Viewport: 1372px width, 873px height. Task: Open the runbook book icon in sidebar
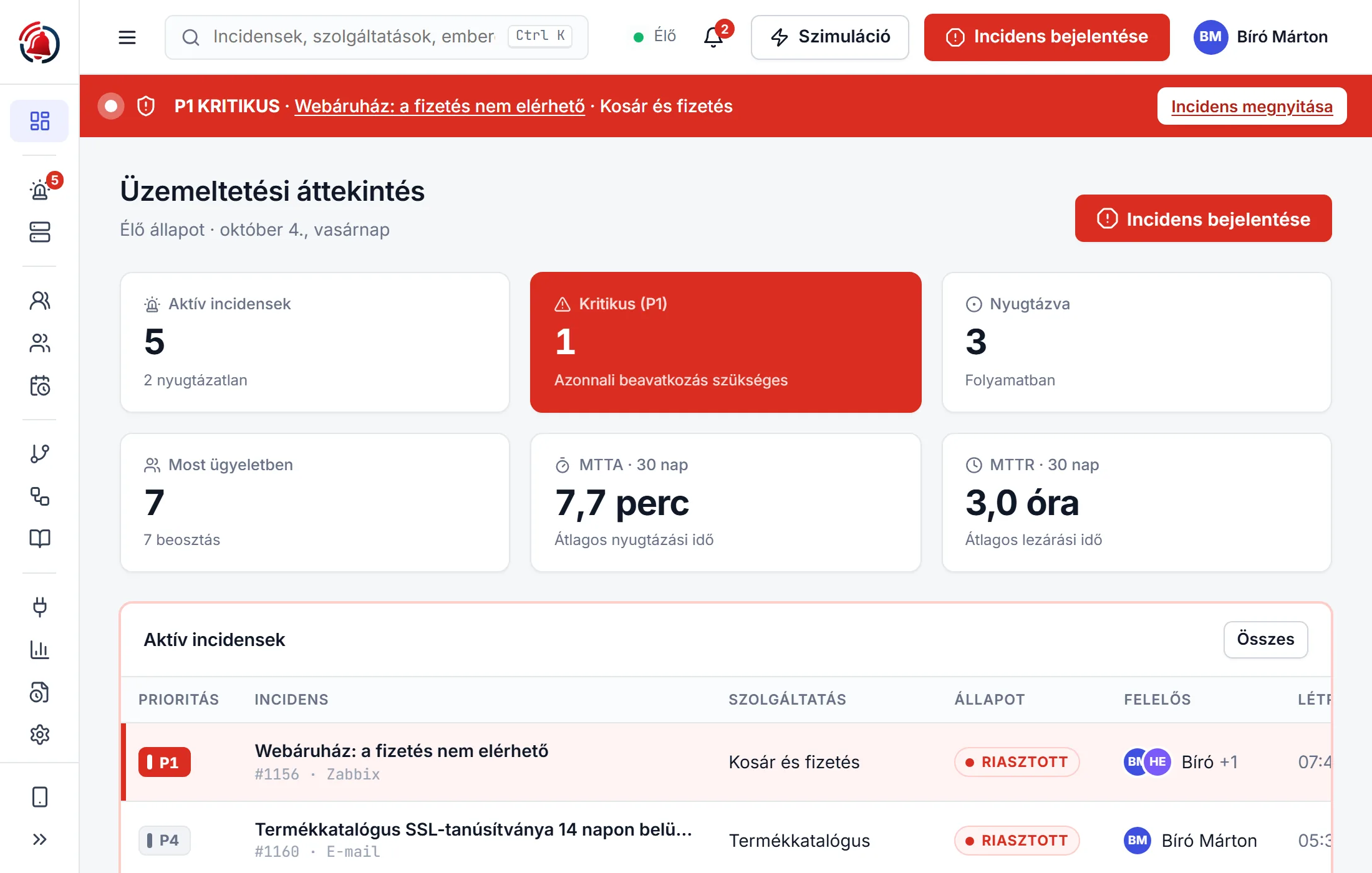[x=40, y=538]
